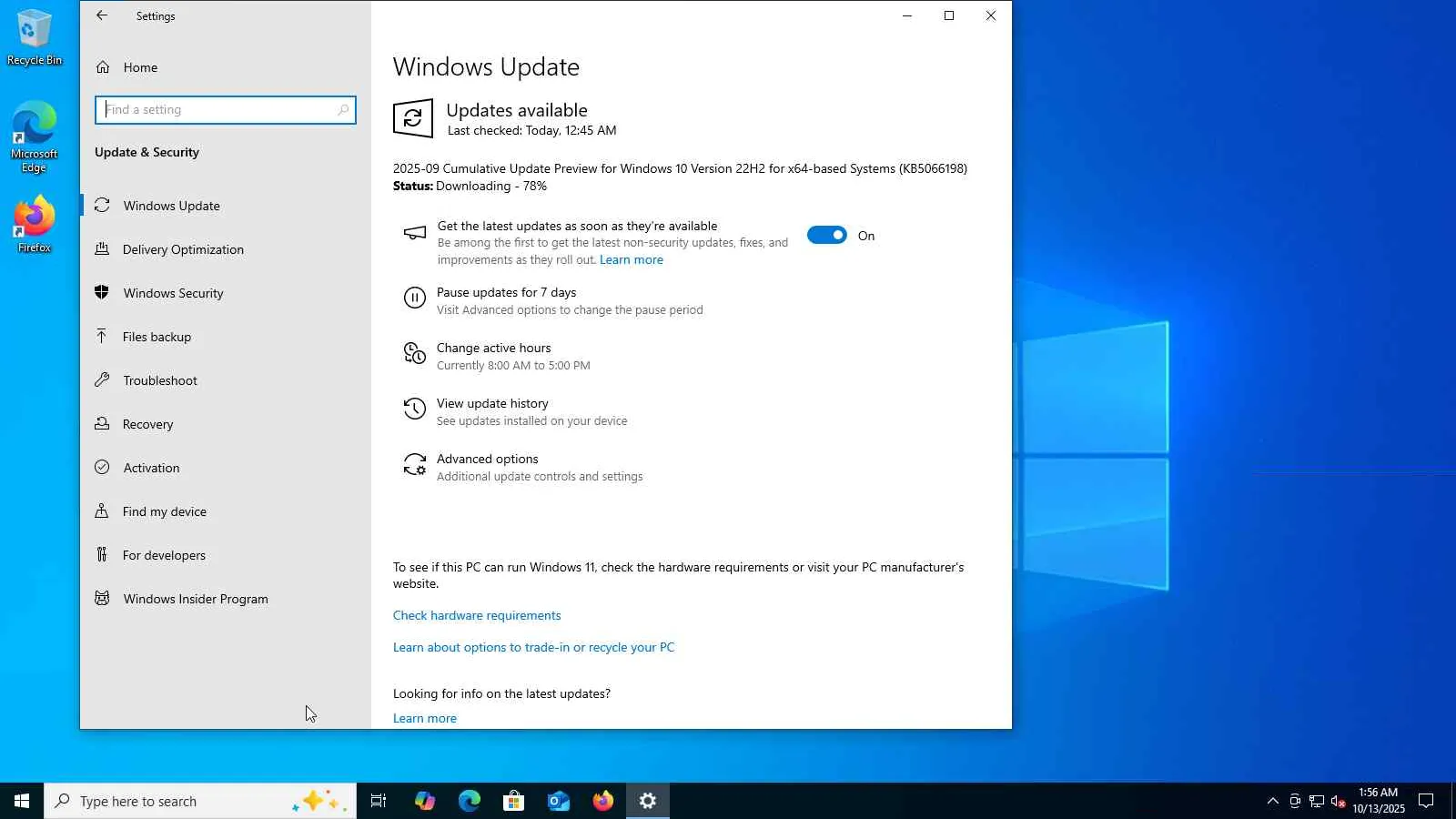The image size is (1456, 819).
Task: Open the Home page via house icon
Action: (x=103, y=67)
